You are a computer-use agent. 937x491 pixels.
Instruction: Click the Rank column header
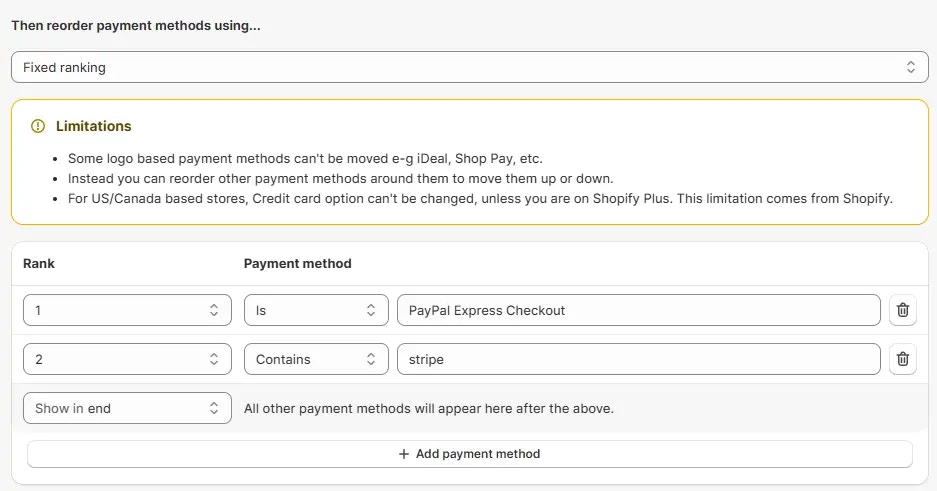point(39,263)
